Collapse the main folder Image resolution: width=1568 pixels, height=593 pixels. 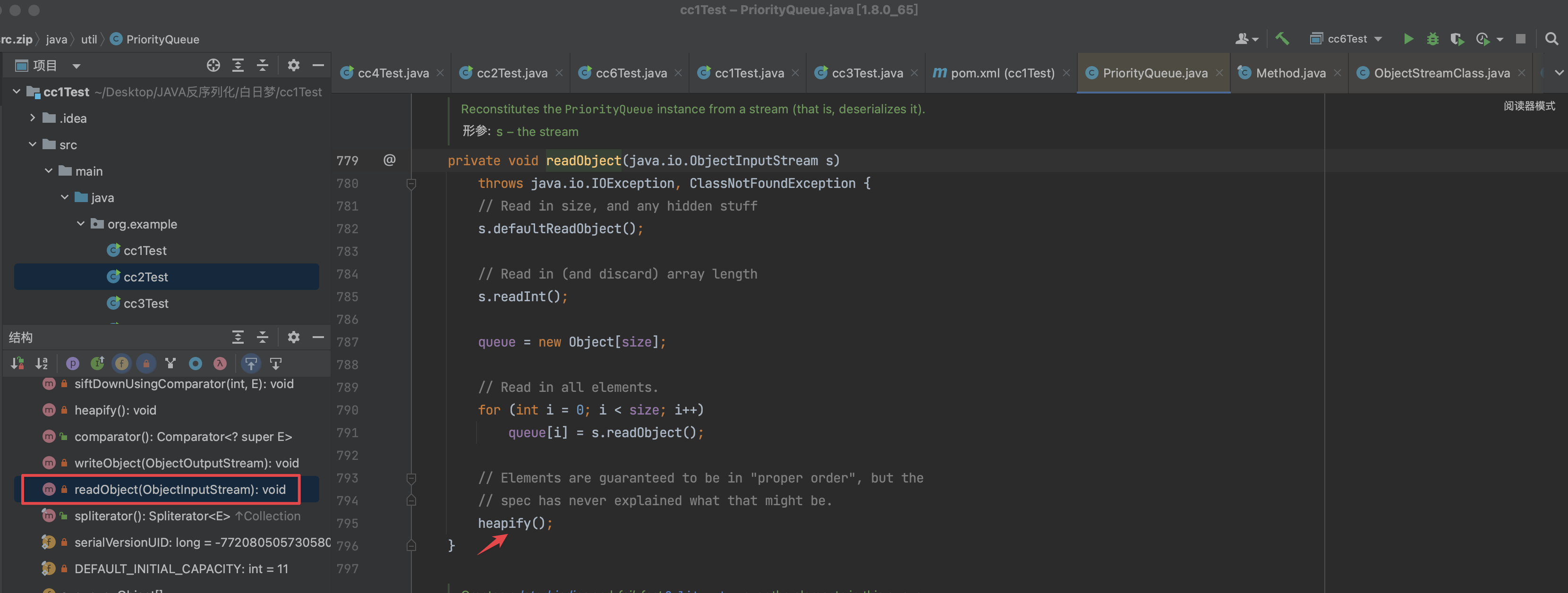49,171
